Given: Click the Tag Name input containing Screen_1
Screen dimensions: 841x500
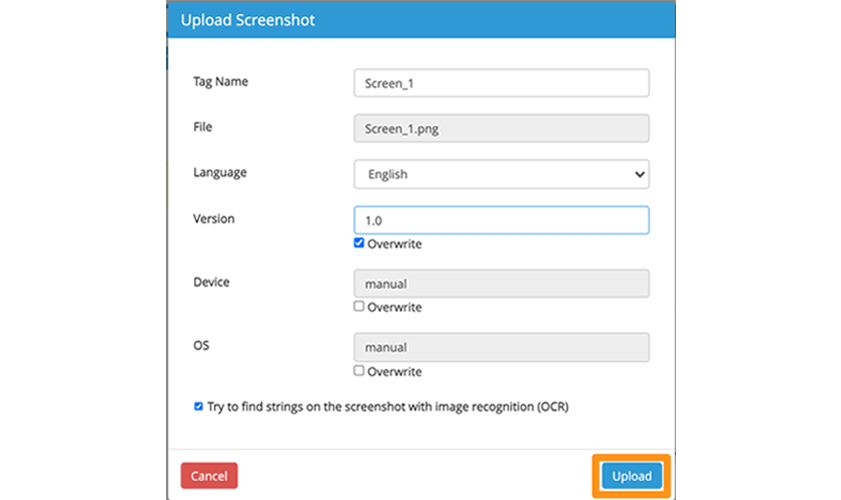Looking at the screenshot, I should tap(501, 83).
